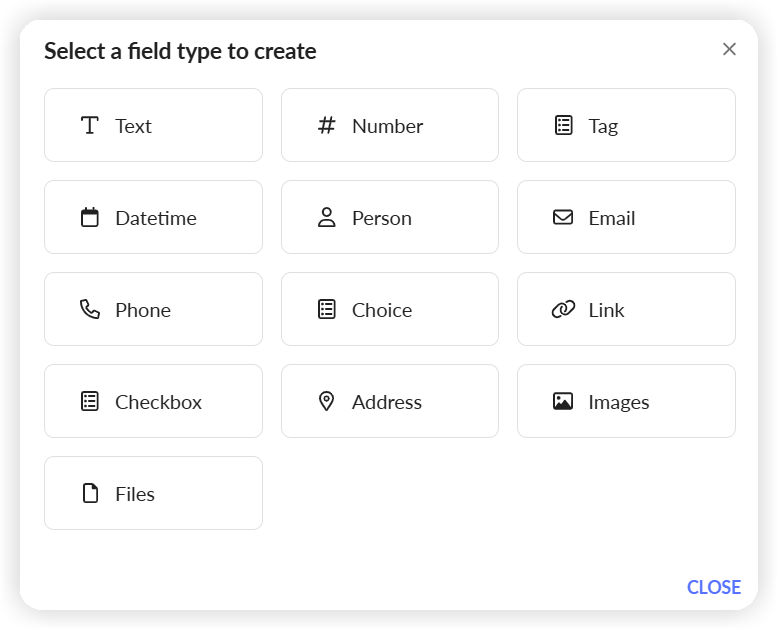Create a Phone field
Image resolution: width=778 pixels, height=630 pixels.
pyautogui.click(x=153, y=309)
